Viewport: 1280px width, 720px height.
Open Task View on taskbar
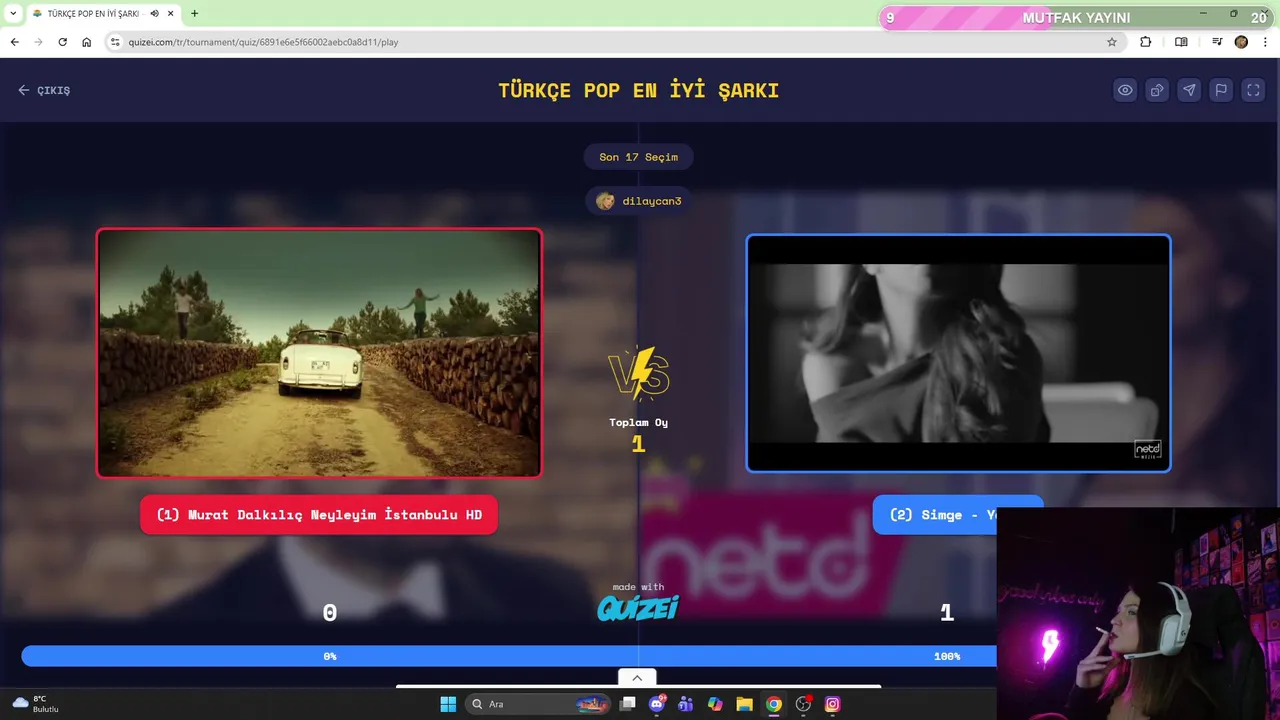pyautogui.click(x=628, y=704)
